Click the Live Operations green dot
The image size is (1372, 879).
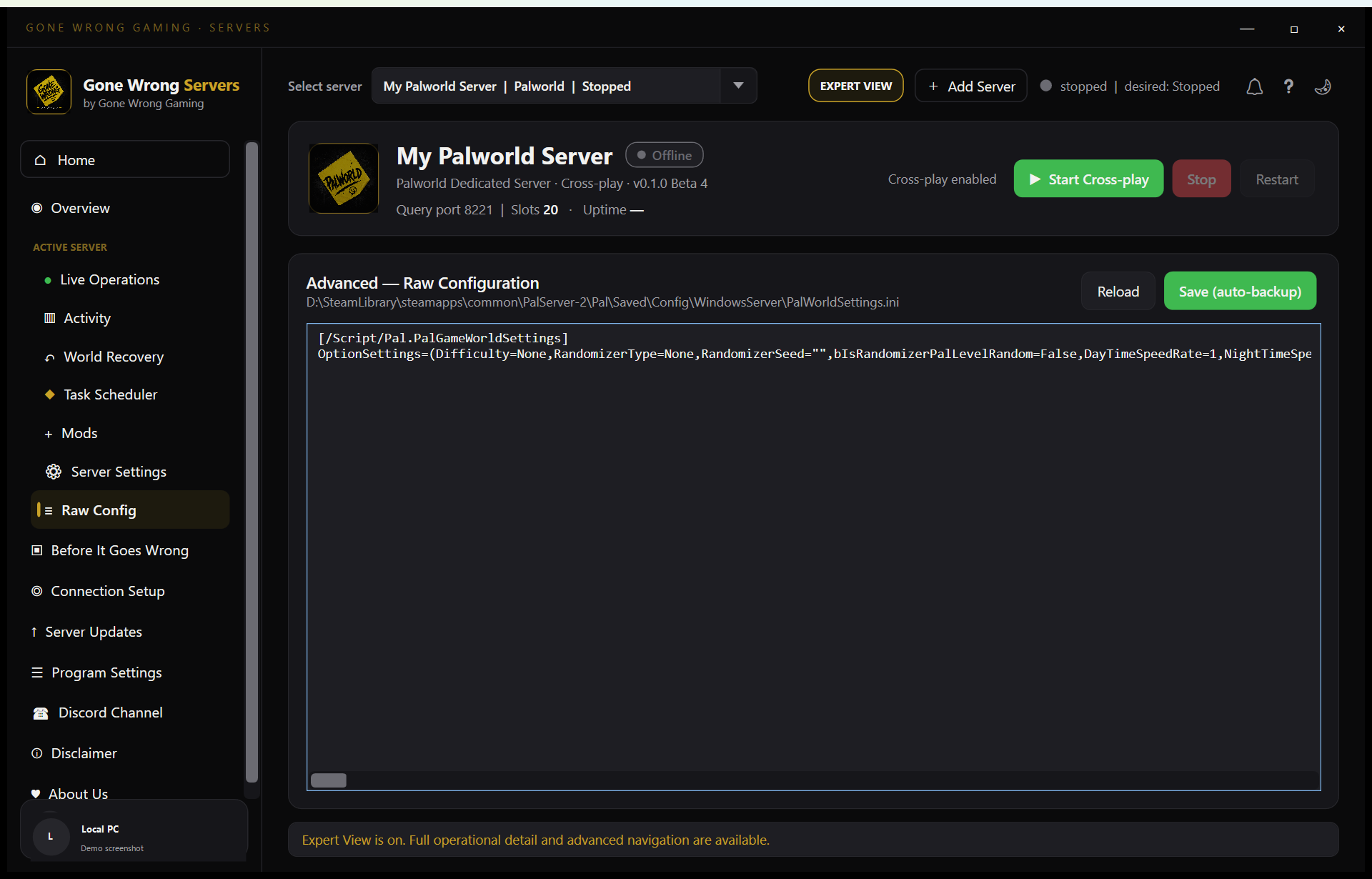pos(48,280)
